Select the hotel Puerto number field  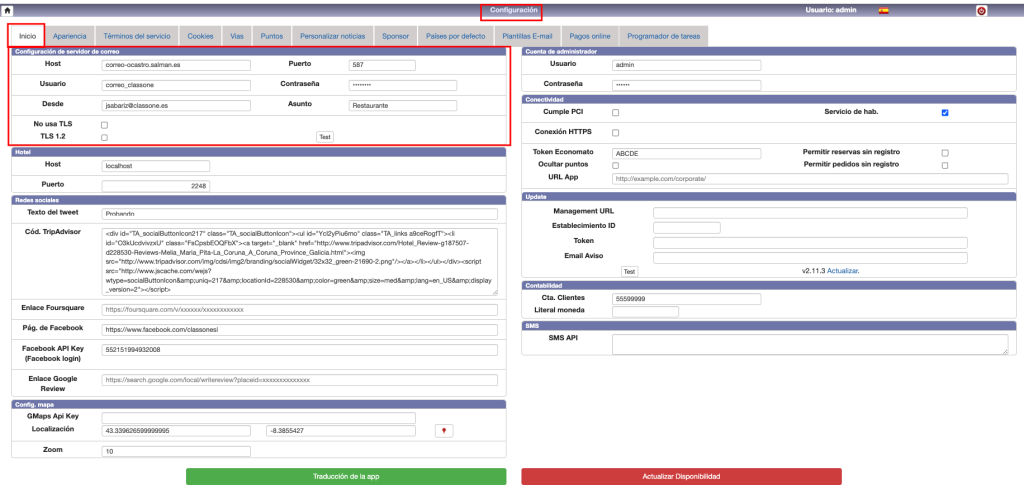(156, 185)
